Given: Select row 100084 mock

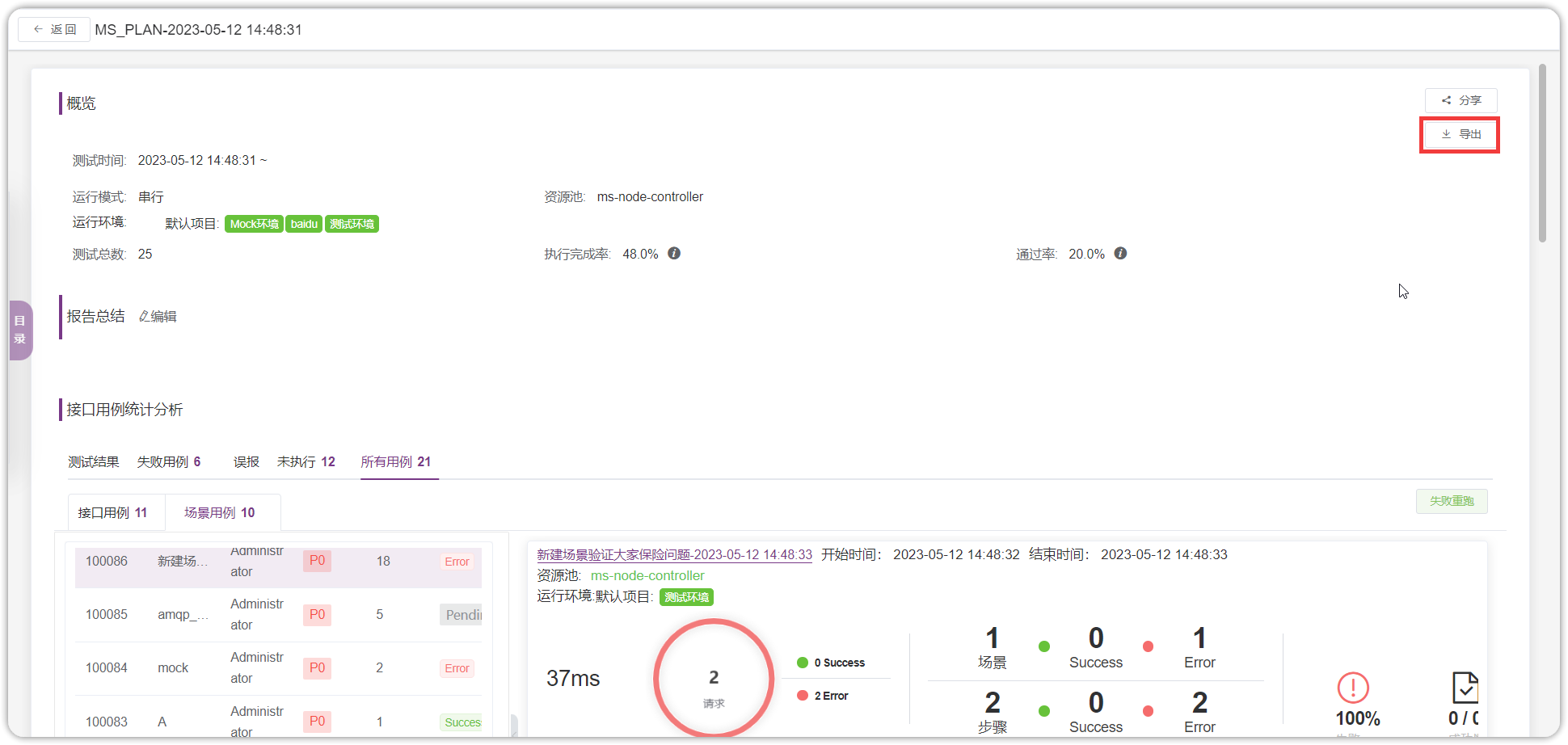Looking at the screenshot, I should pyautogui.click(x=278, y=668).
